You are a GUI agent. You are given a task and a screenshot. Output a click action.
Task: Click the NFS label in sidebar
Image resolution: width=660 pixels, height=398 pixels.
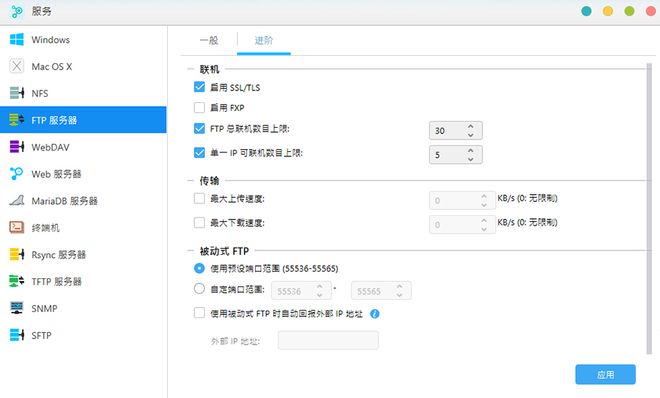(40, 93)
